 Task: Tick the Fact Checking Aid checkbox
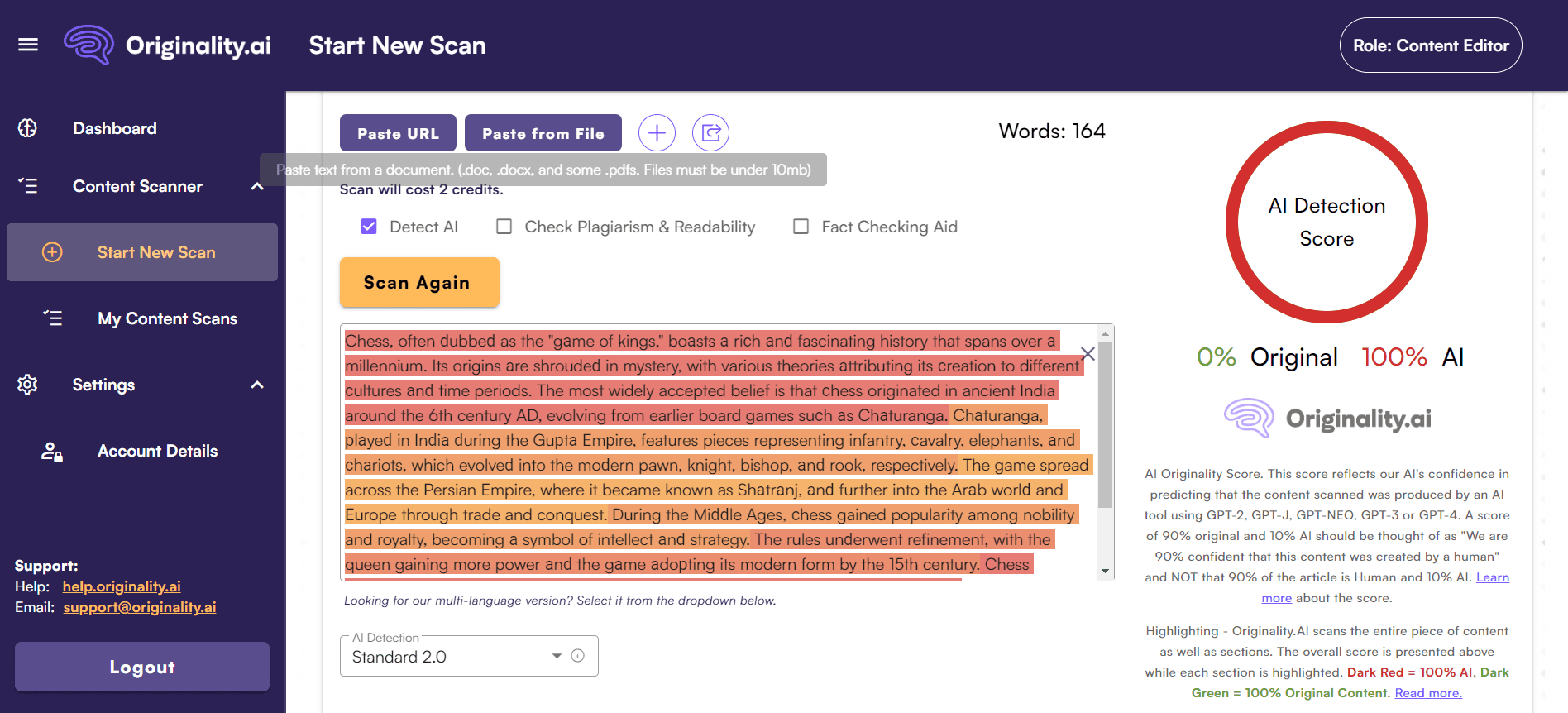(x=801, y=227)
